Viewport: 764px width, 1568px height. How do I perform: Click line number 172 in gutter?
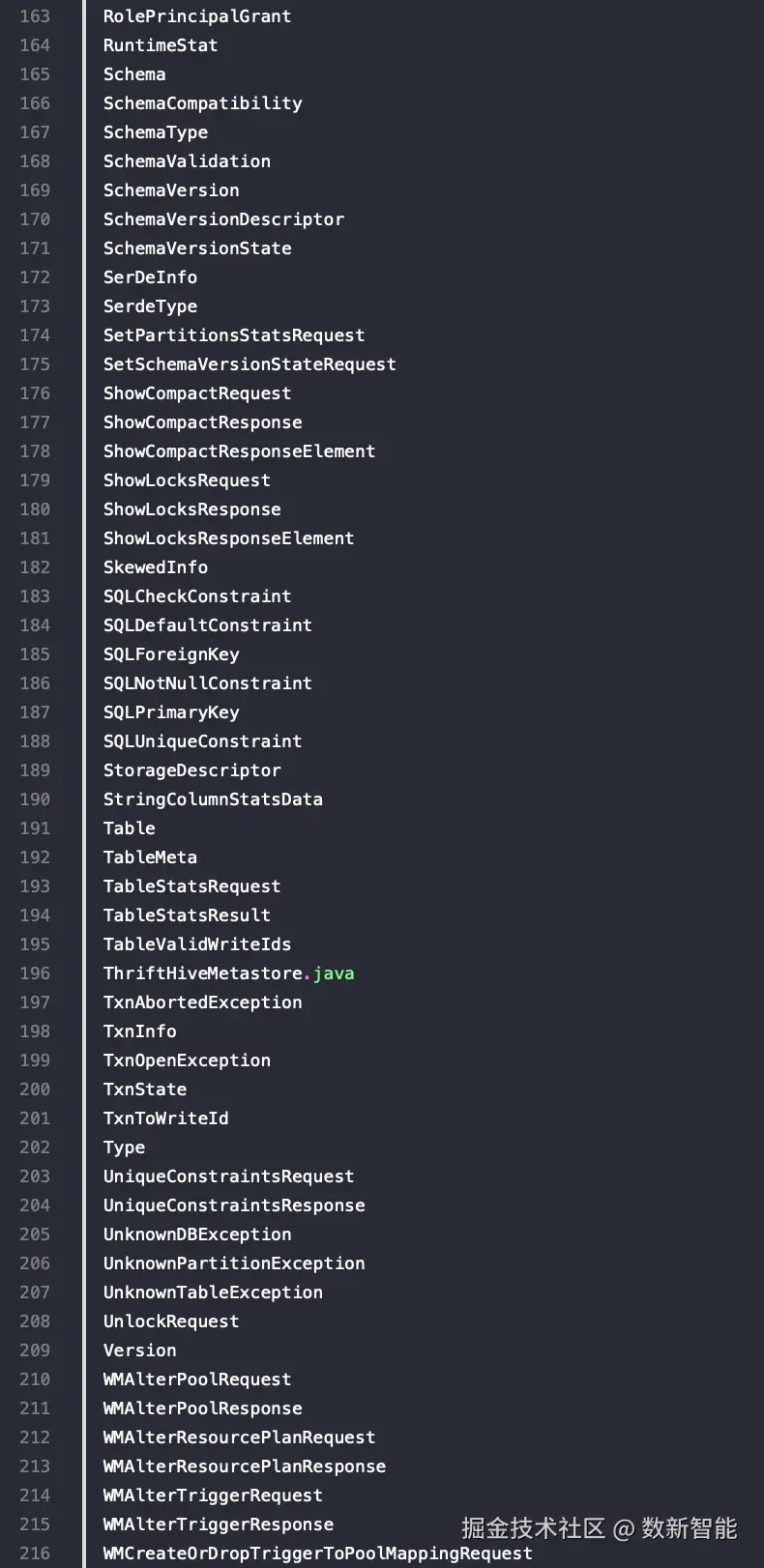pos(35,277)
